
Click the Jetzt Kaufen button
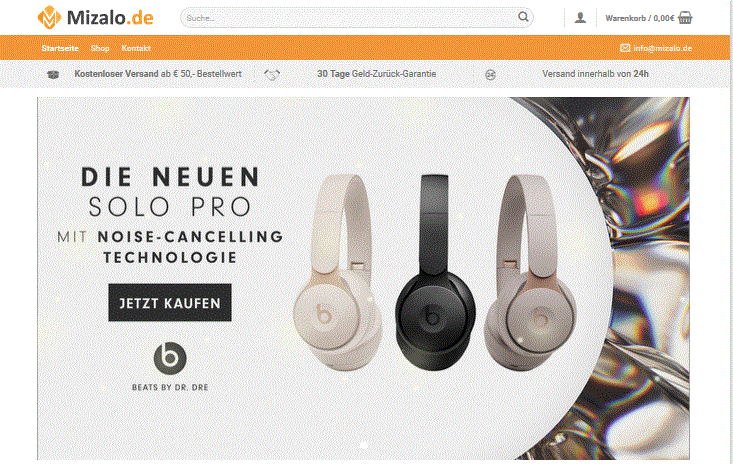point(170,303)
